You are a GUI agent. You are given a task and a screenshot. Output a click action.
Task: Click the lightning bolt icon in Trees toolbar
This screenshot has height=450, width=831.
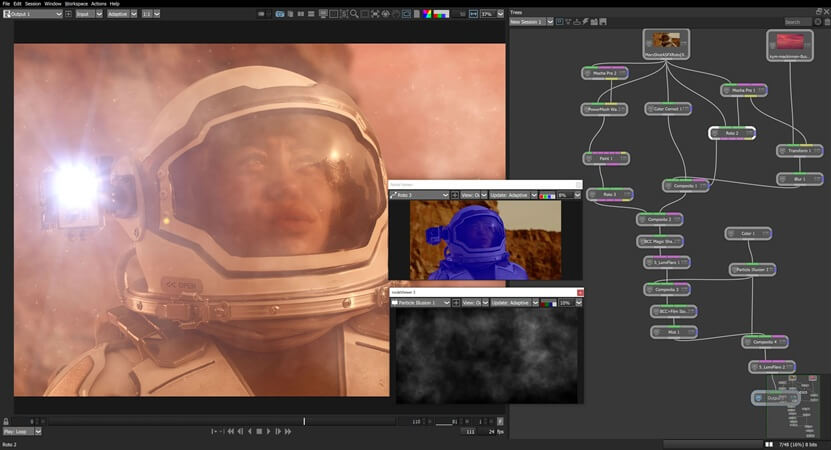point(586,22)
